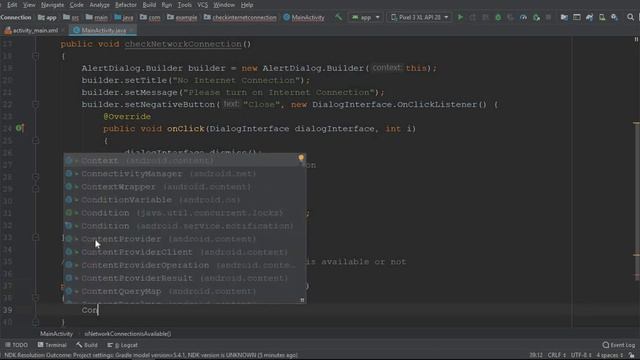
Task: Click the cursor position 39:12 in status bar
Action: click(x=536, y=355)
